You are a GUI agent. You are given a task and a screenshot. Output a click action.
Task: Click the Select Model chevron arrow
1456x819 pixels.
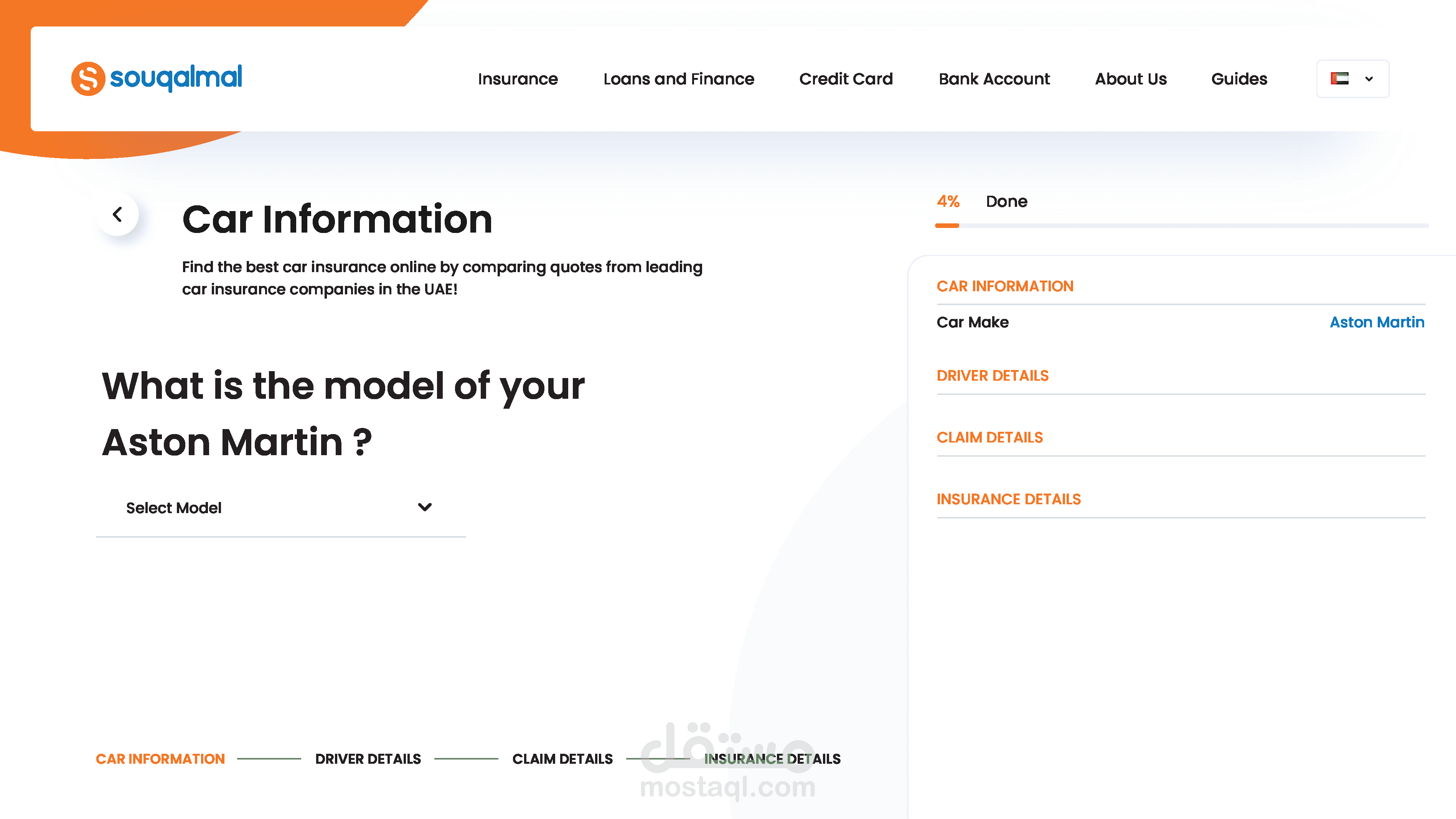pyautogui.click(x=424, y=507)
